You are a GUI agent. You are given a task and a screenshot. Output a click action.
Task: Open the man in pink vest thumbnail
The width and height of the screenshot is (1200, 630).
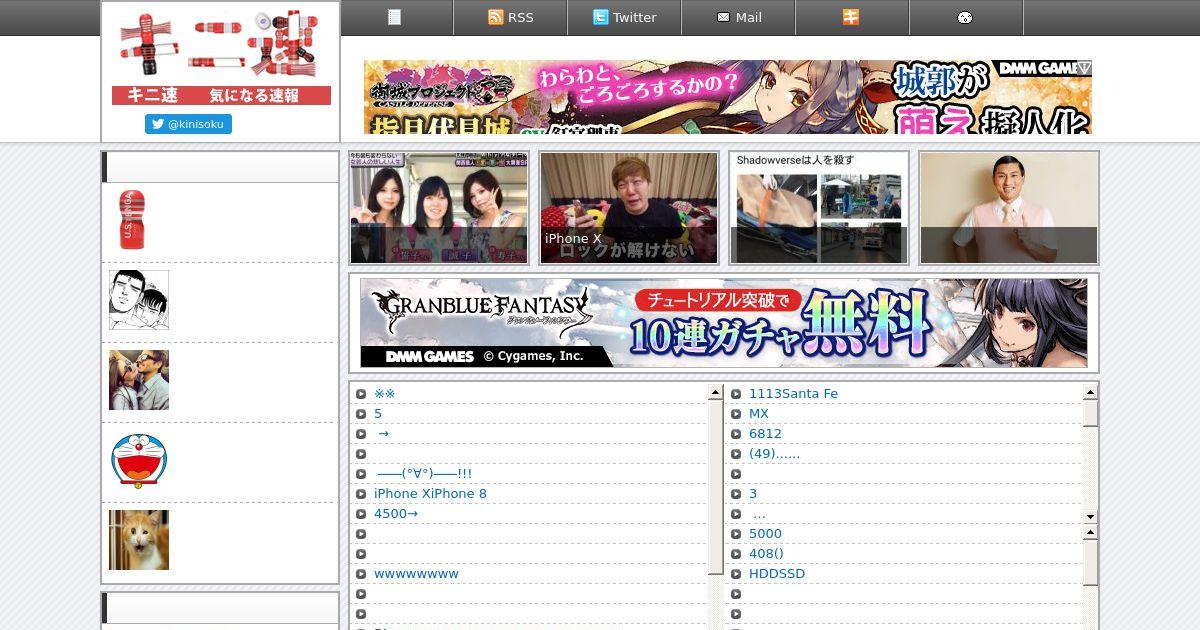(1009, 208)
